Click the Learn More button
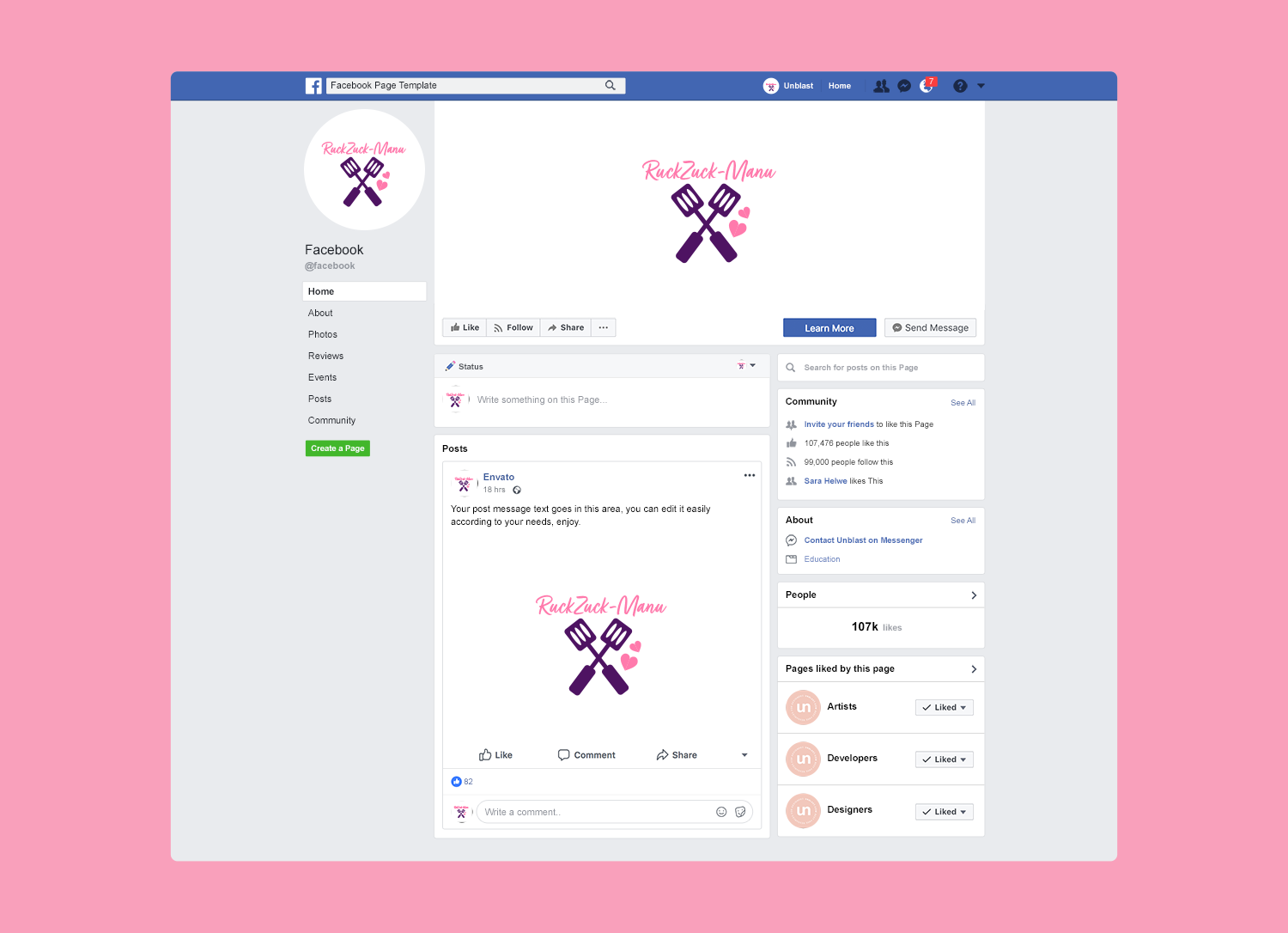This screenshot has height=933, width=1288. [x=829, y=328]
